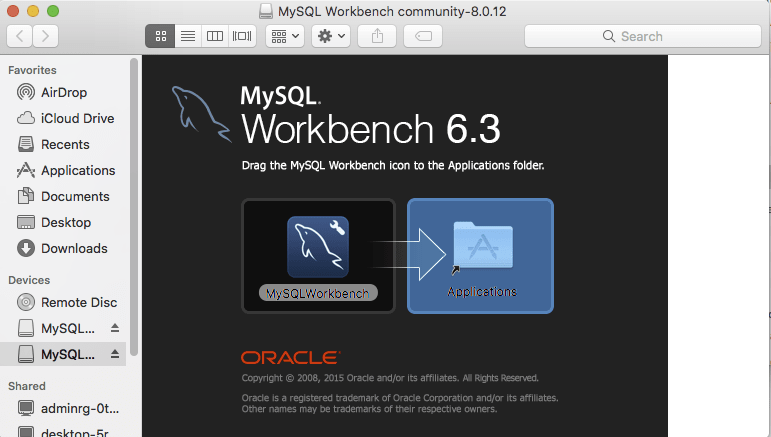Click the Share toolbar button
Image resolution: width=771 pixels, height=437 pixels.
(377, 36)
